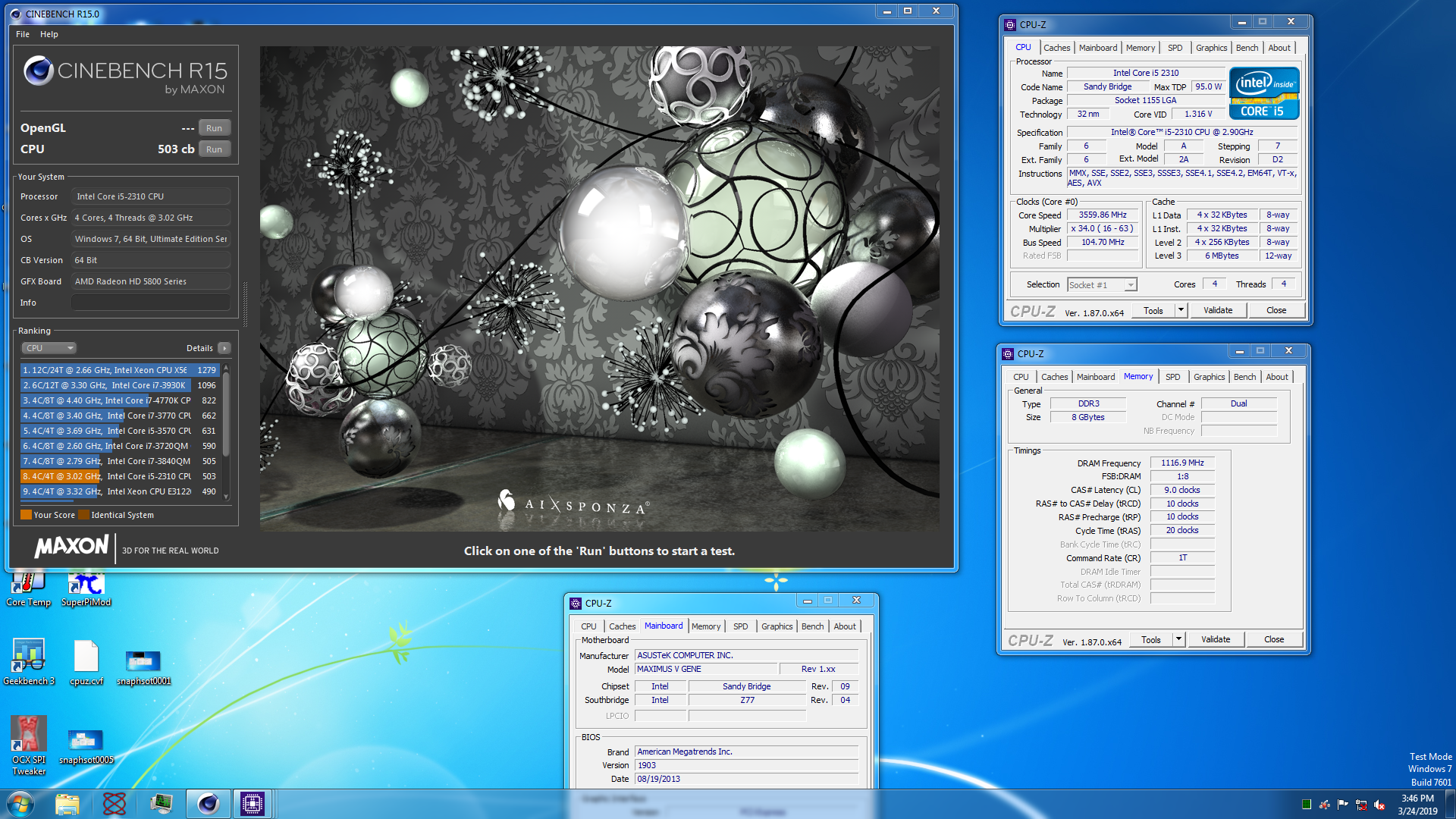Click Close button in CPU-Z Memory window
This screenshot has height=819, width=1456.
(x=1274, y=639)
